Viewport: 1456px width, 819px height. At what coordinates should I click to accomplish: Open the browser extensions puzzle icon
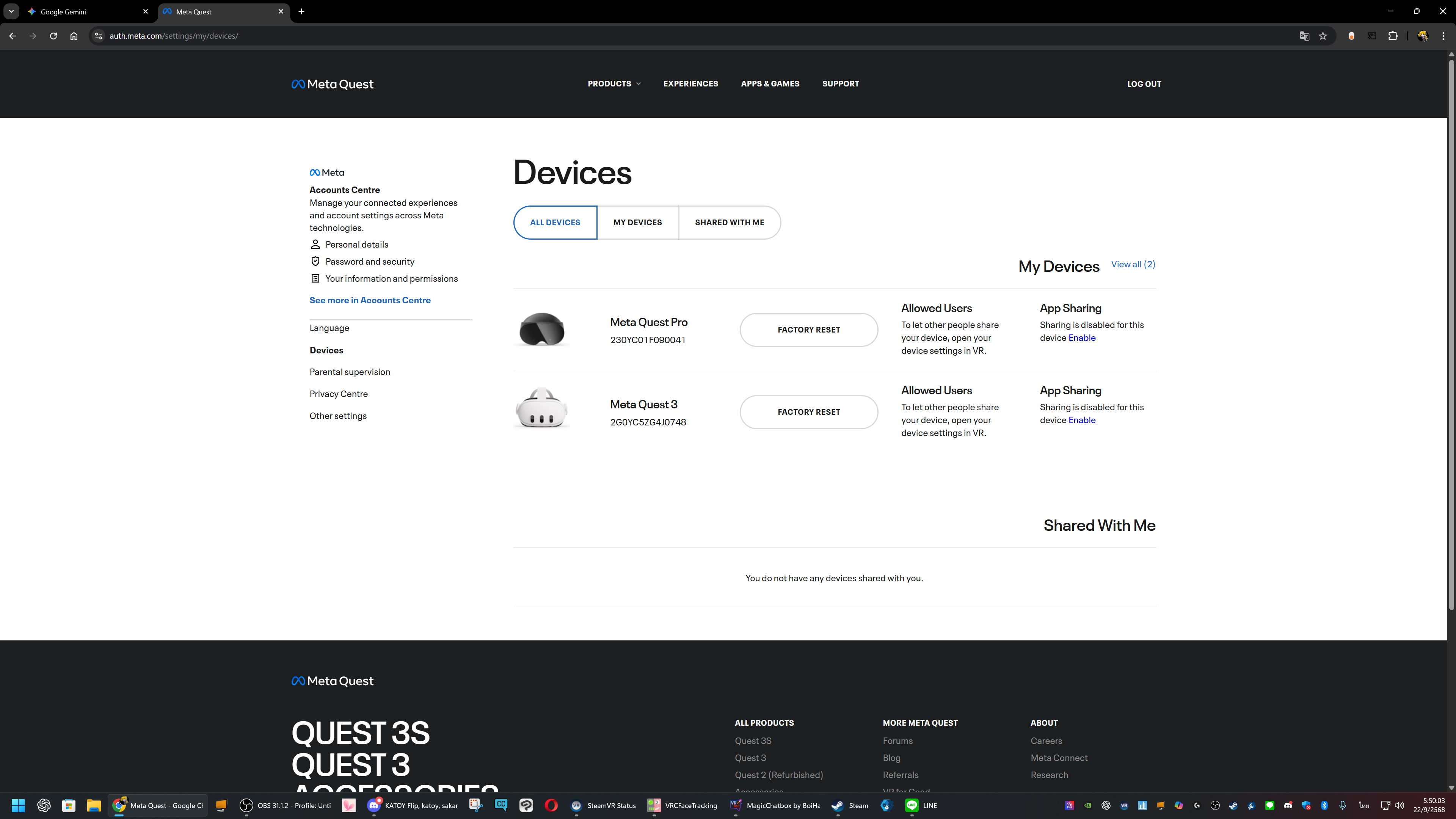pyautogui.click(x=1393, y=36)
